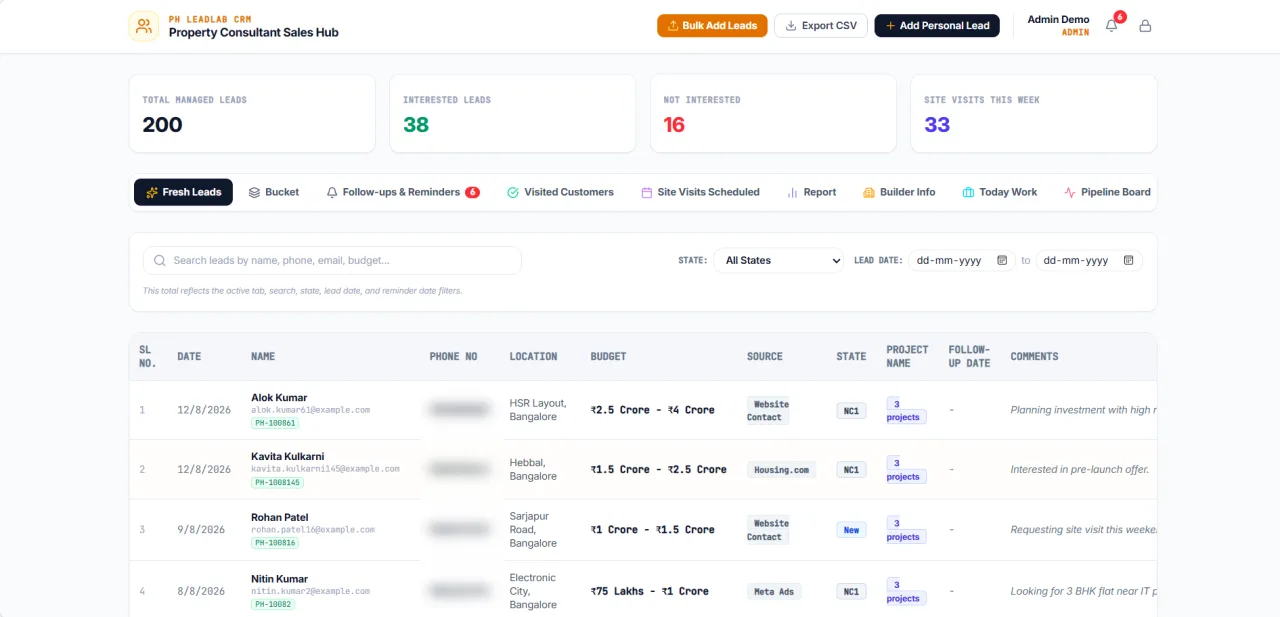
Task: Switch to the Report tab
Action: coord(811,192)
